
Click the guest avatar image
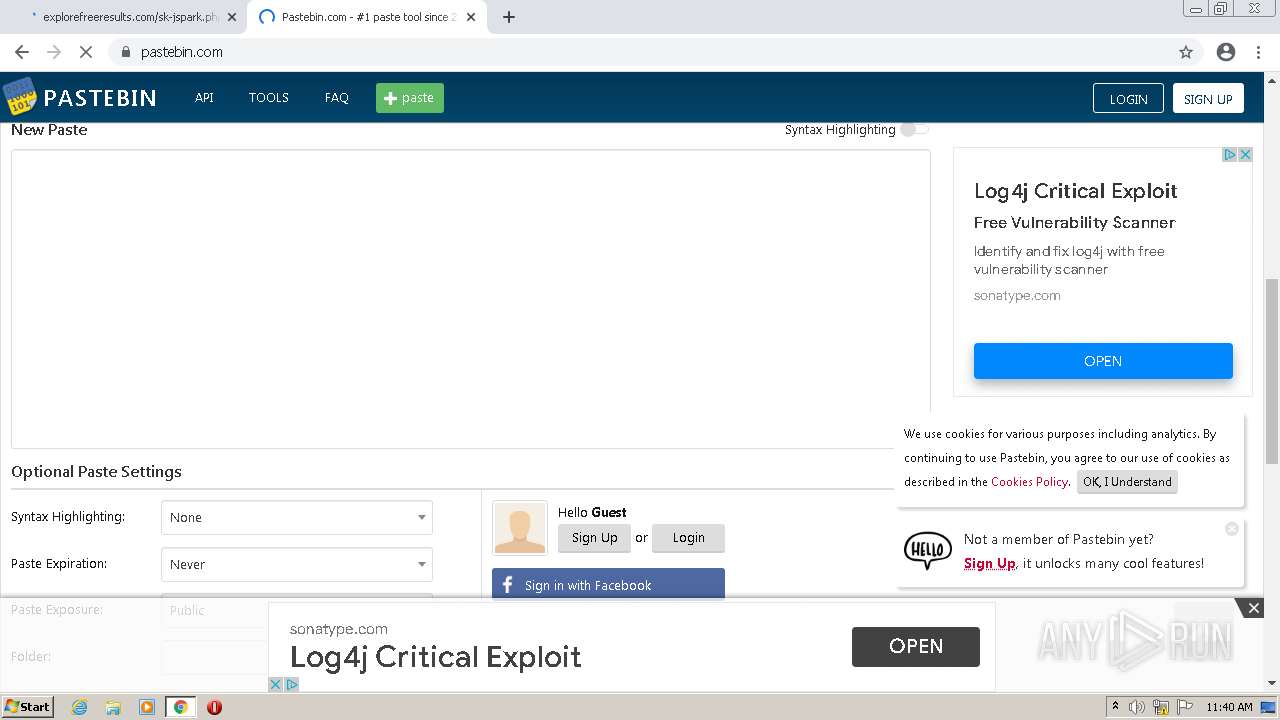tap(520, 528)
